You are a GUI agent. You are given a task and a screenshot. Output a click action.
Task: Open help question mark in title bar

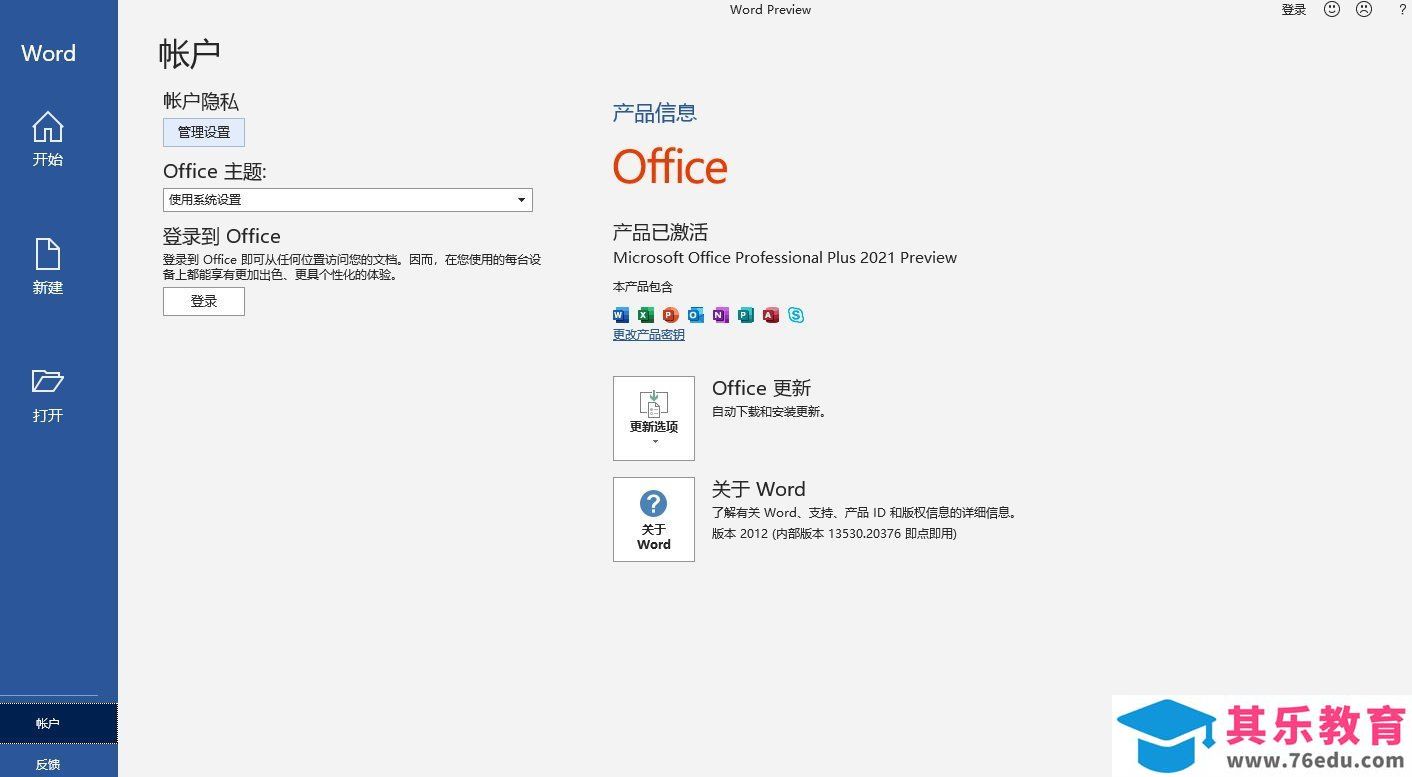coord(1402,9)
